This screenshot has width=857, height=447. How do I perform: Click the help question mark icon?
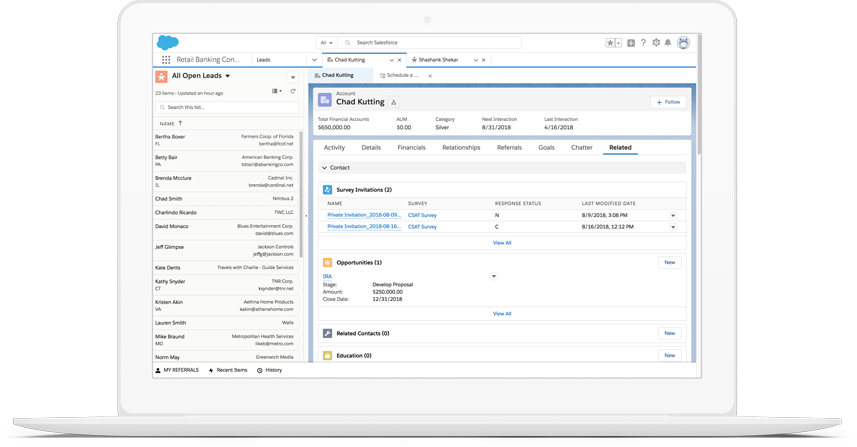(643, 43)
